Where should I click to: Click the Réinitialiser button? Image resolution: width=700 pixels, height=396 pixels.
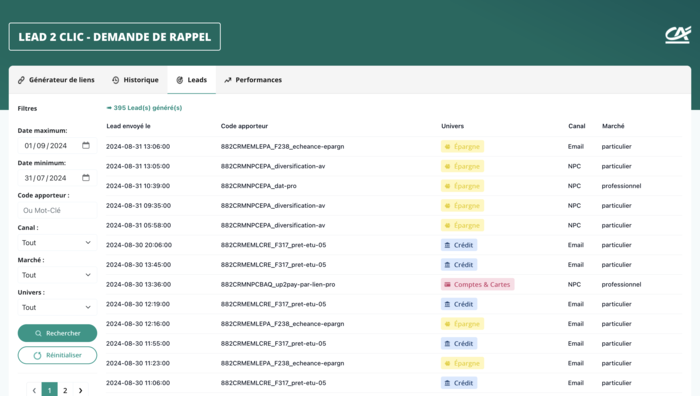[x=57, y=355]
